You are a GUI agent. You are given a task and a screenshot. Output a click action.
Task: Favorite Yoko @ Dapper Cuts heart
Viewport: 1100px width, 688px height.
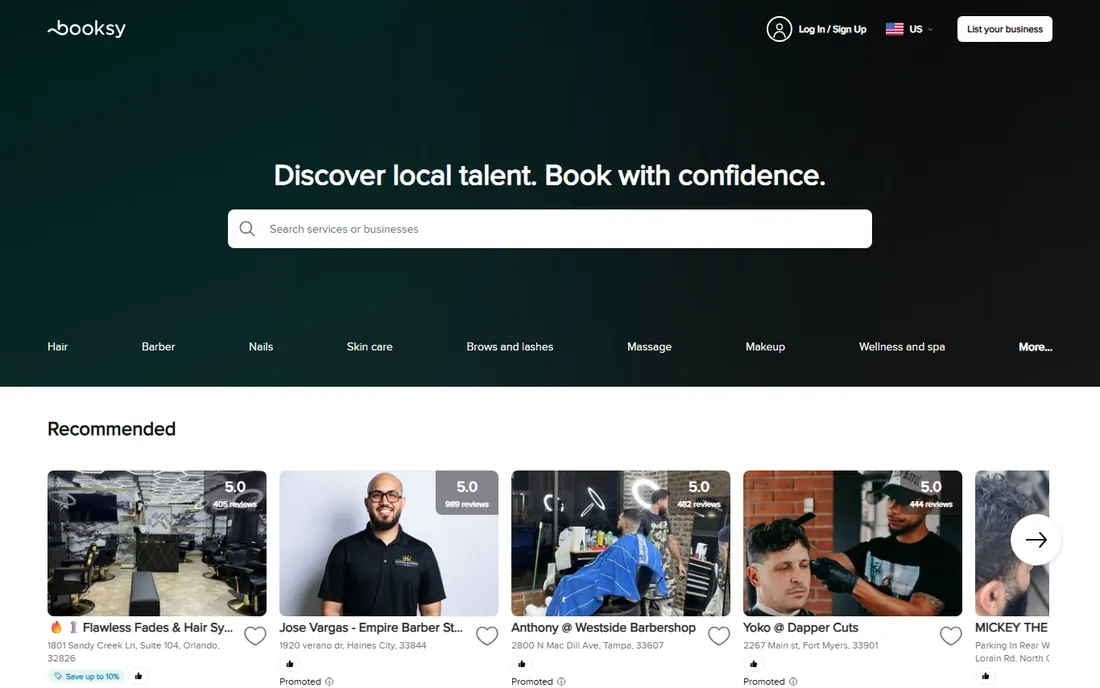tap(951, 635)
